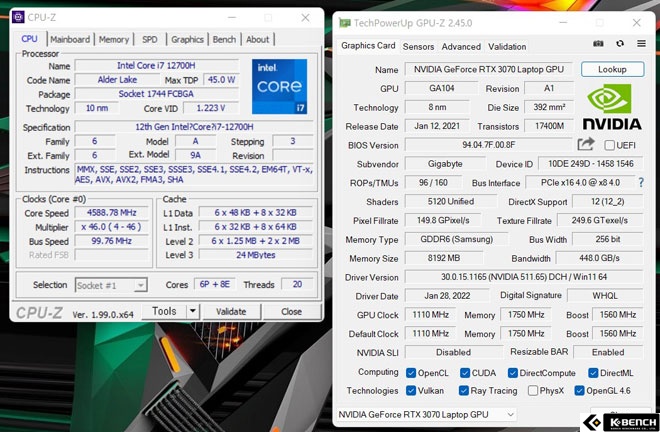Close the GPU-Z window via X
The width and height of the screenshot is (660, 432).
click(637, 23)
